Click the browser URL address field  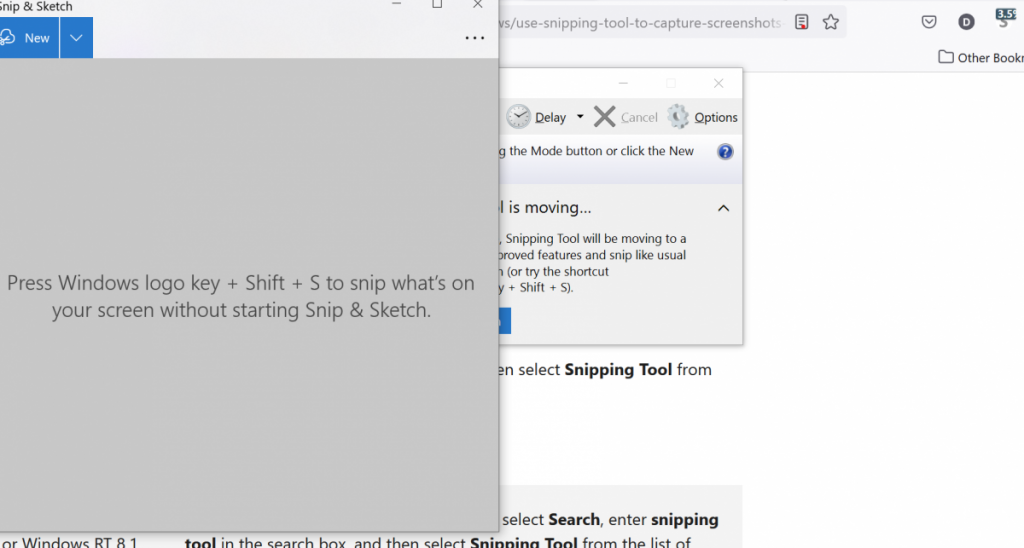tap(643, 22)
